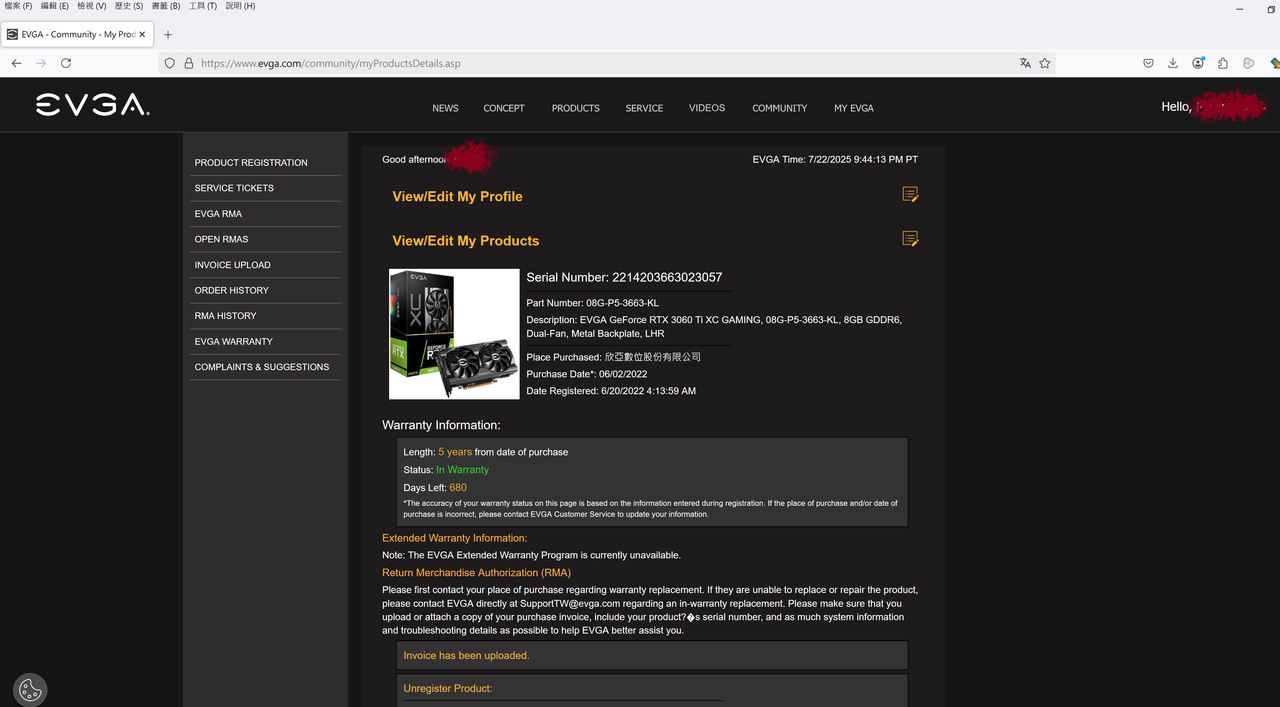Click edit icon beside View/Edit My Profile
This screenshot has width=1280, height=707.
pyautogui.click(x=910, y=194)
